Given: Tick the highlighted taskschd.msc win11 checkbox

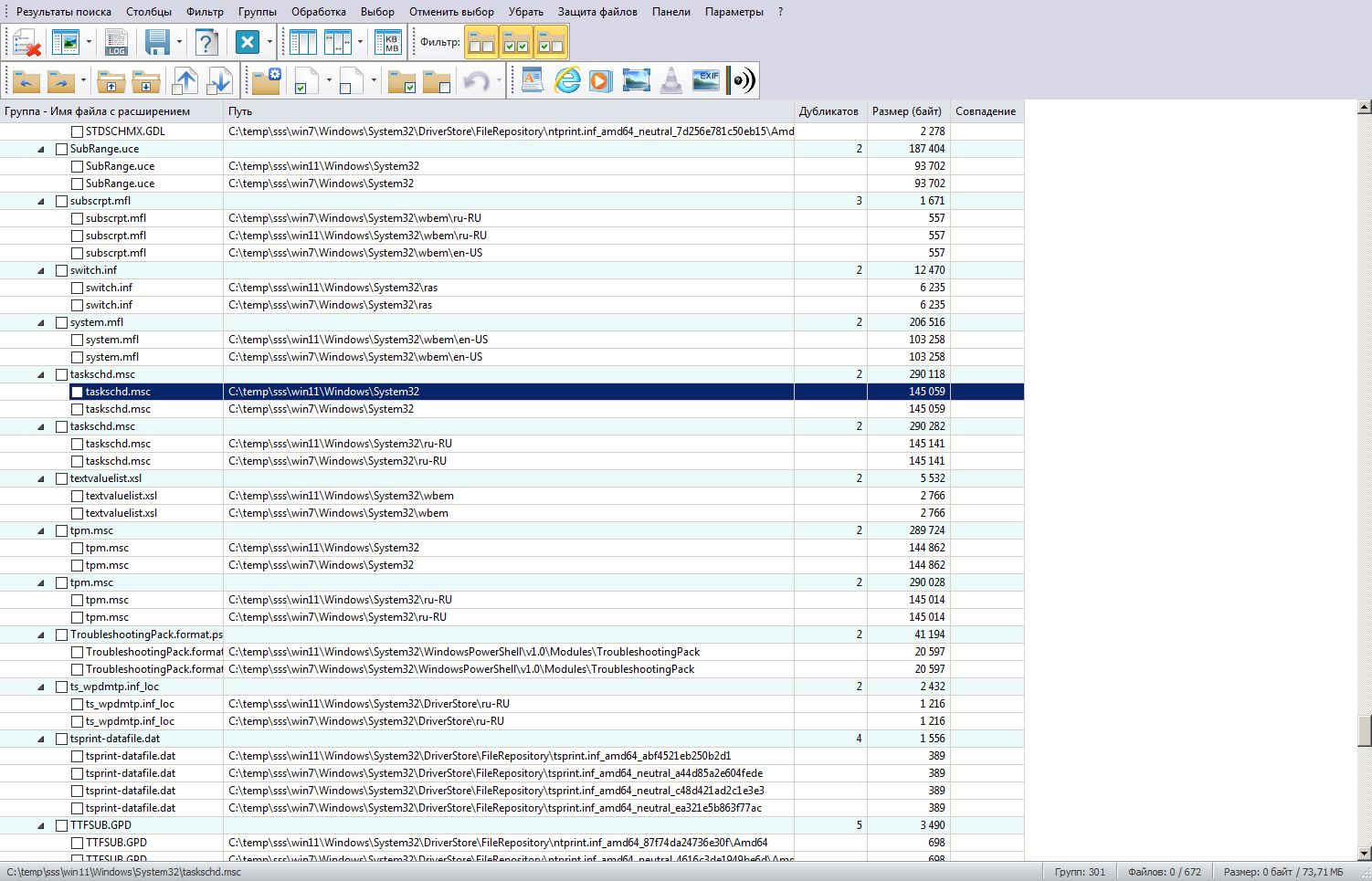Looking at the screenshot, I should coord(78,392).
